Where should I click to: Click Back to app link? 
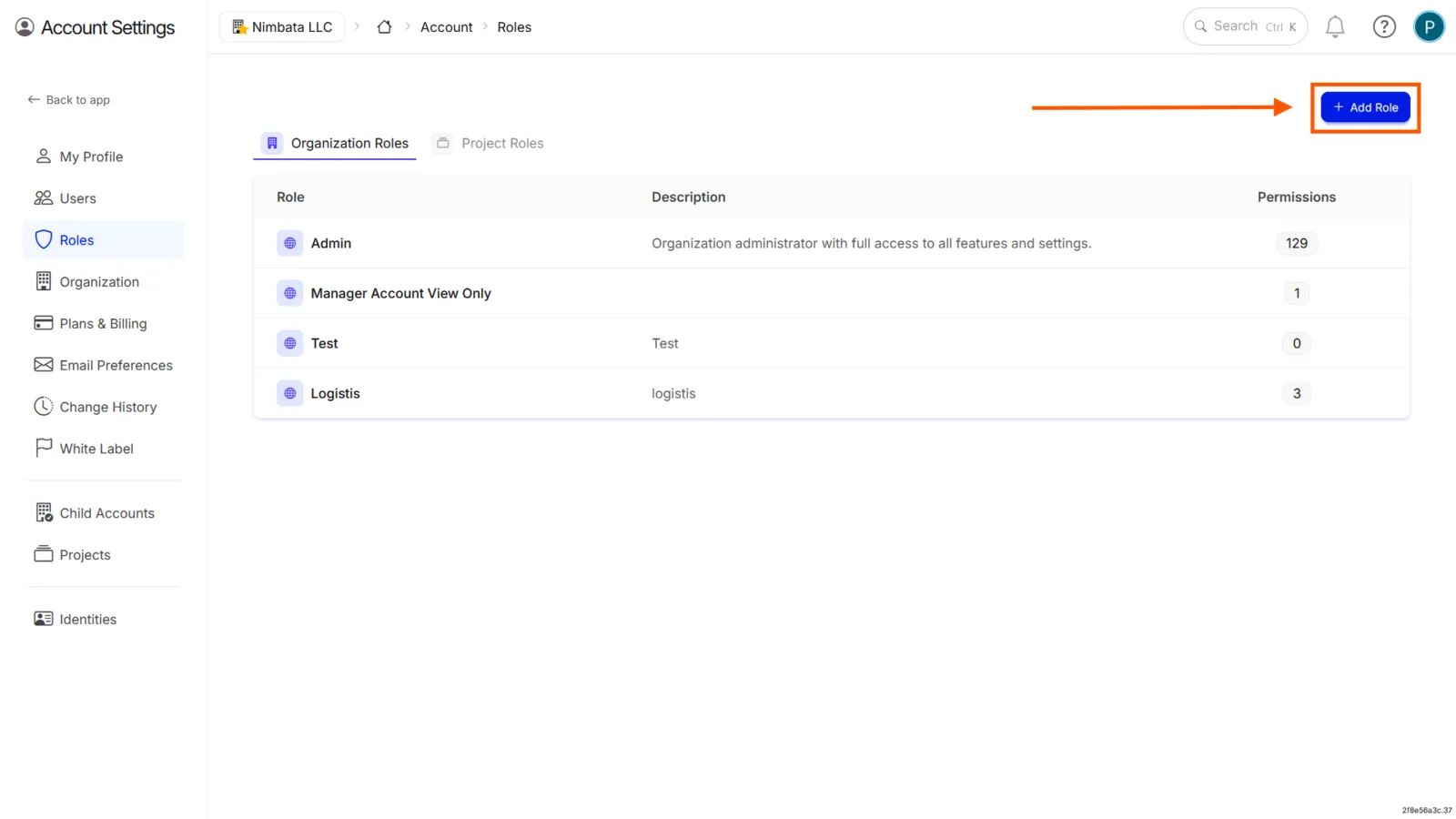click(68, 100)
